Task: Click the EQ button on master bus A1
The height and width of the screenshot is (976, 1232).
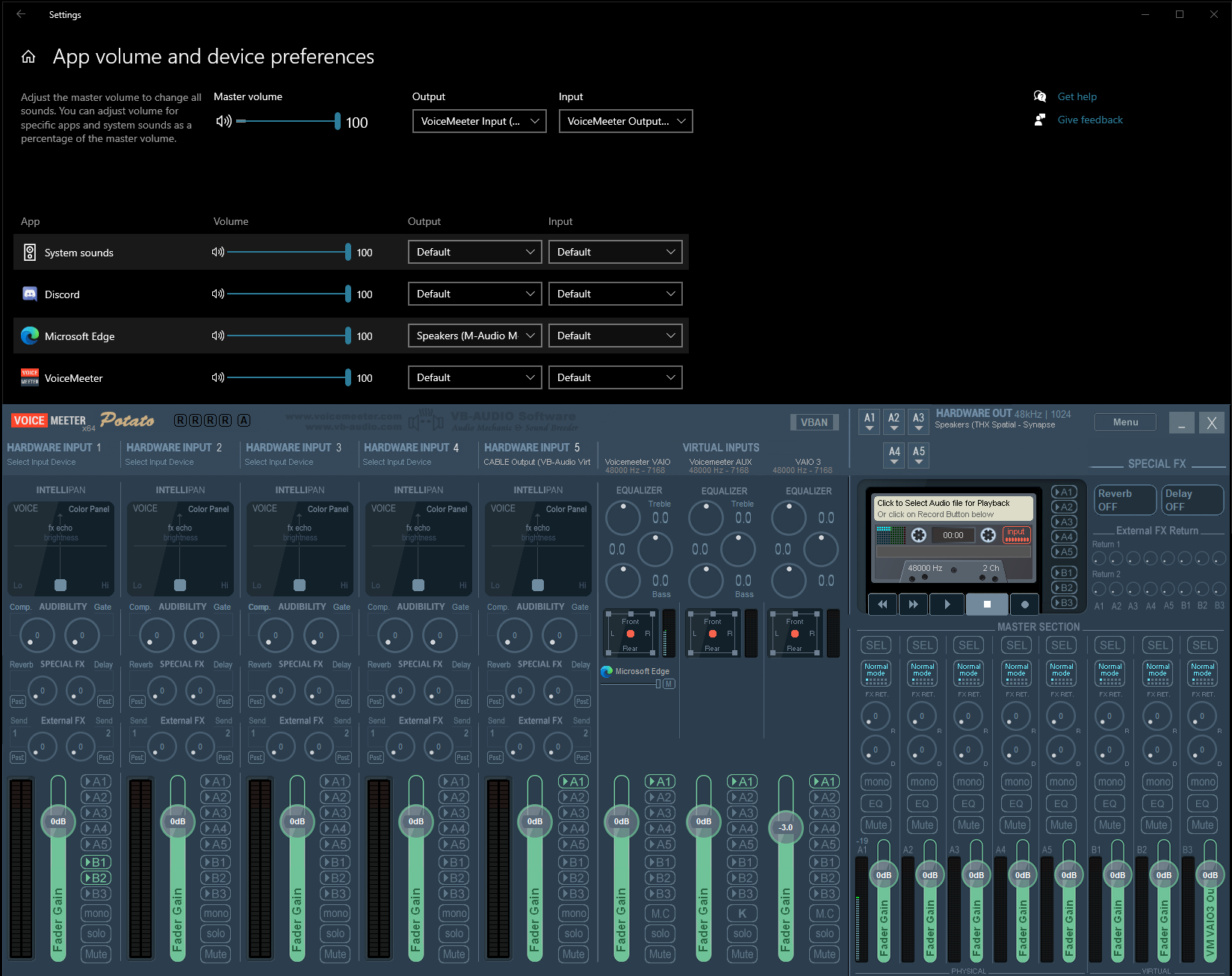Action: coord(876,803)
